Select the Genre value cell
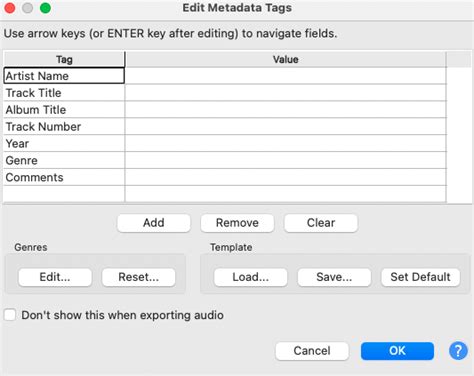The height and width of the screenshot is (376, 474). pos(286,160)
